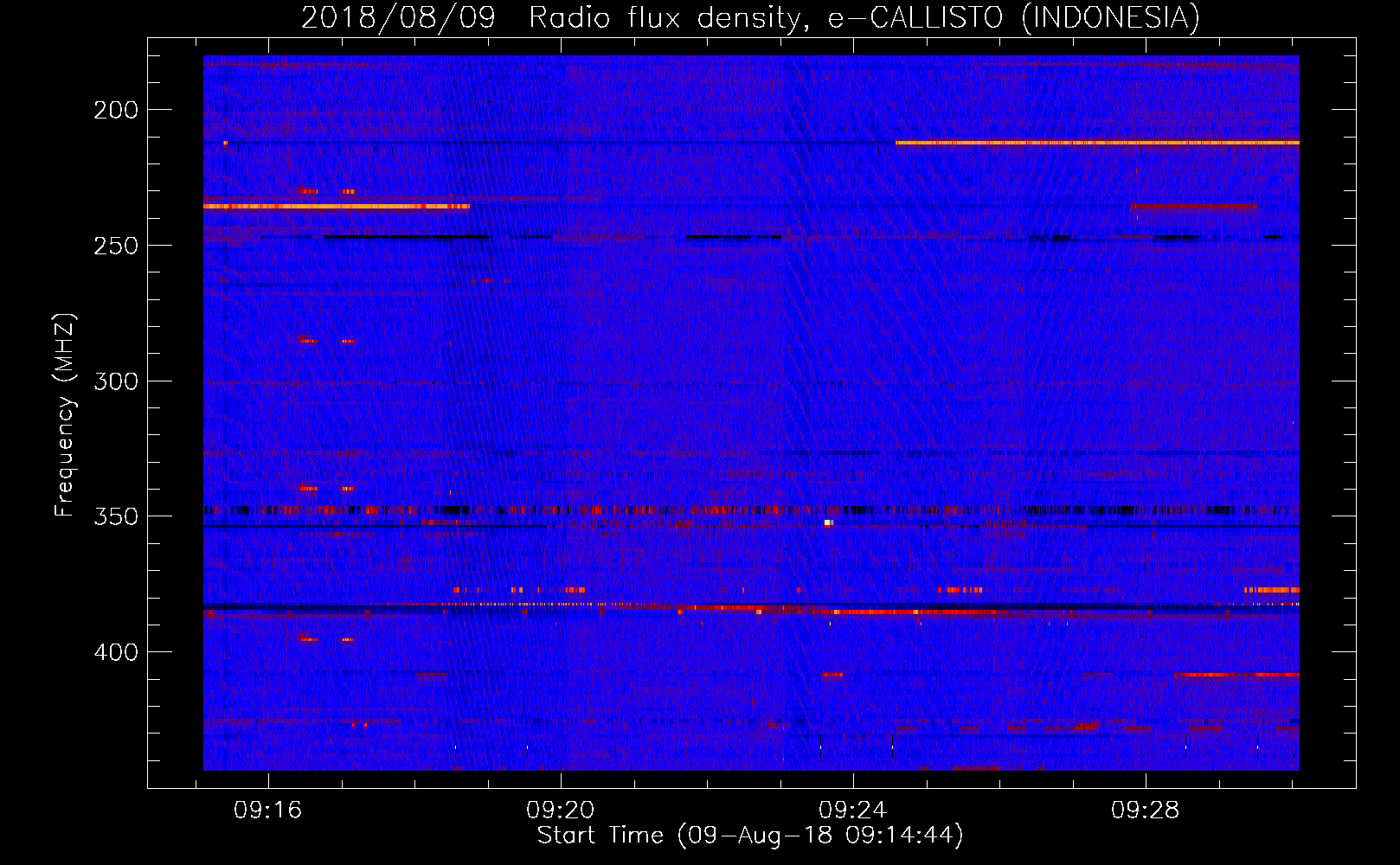Viewport: 1400px width, 865px height.
Task: Click the 250 frequency tick label
Action: click(116, 246)
